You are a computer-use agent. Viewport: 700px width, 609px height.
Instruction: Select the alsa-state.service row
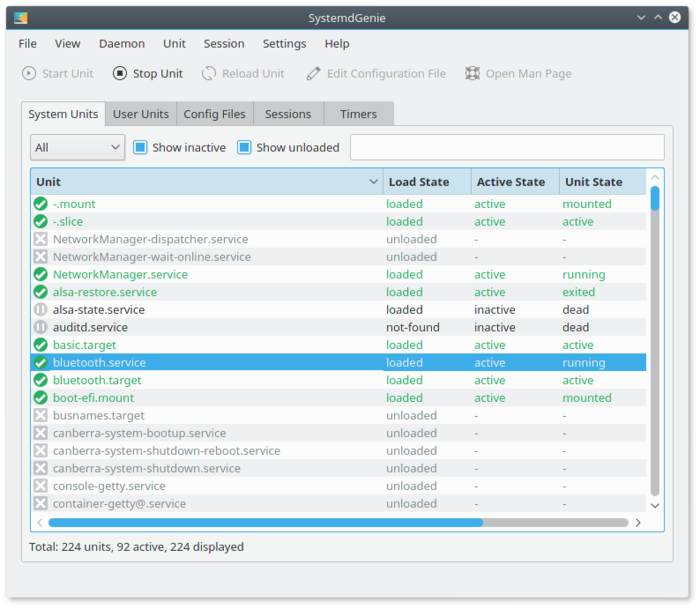99,310
